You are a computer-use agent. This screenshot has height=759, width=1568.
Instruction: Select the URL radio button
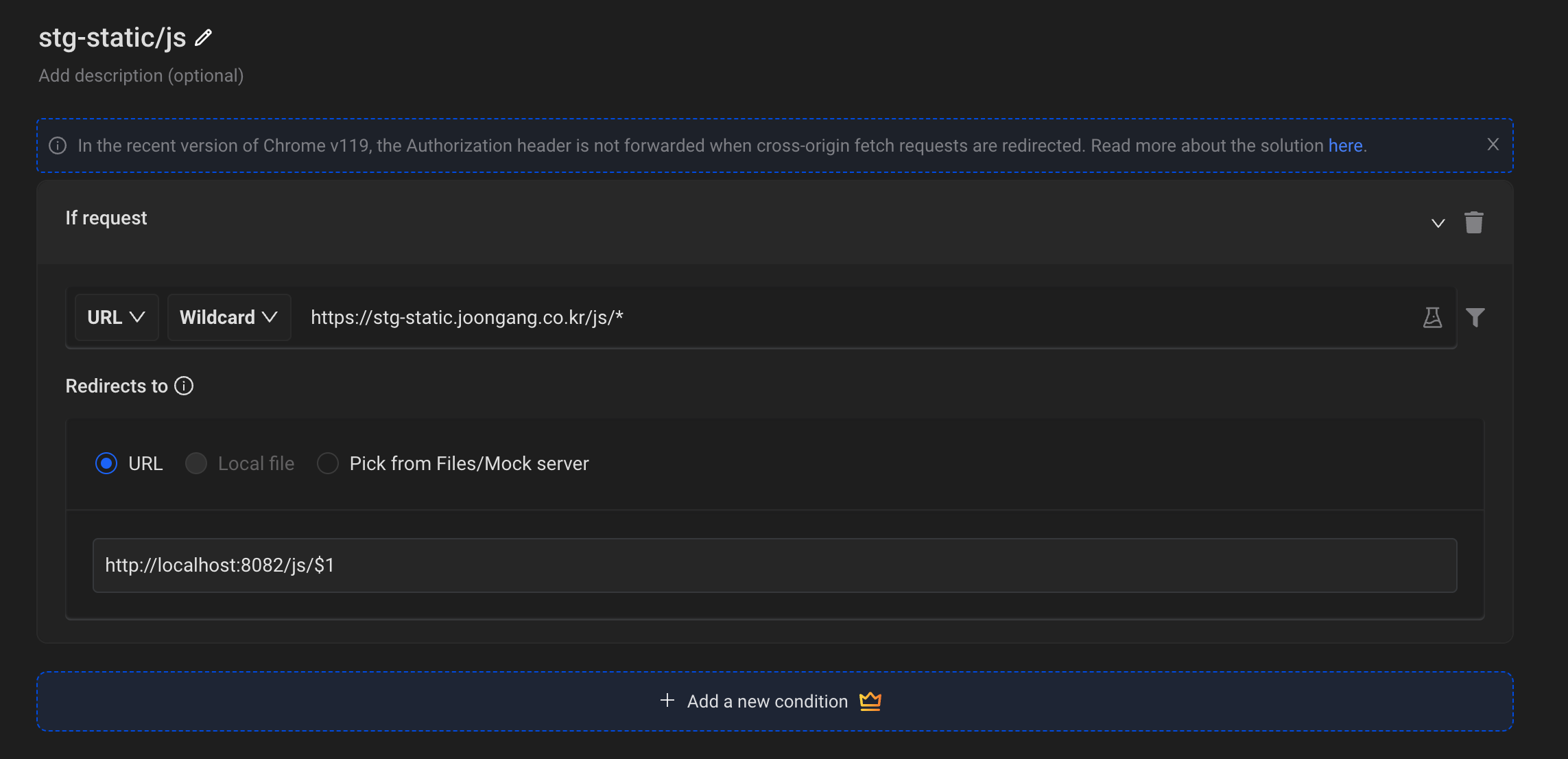[x=106, y=463]
